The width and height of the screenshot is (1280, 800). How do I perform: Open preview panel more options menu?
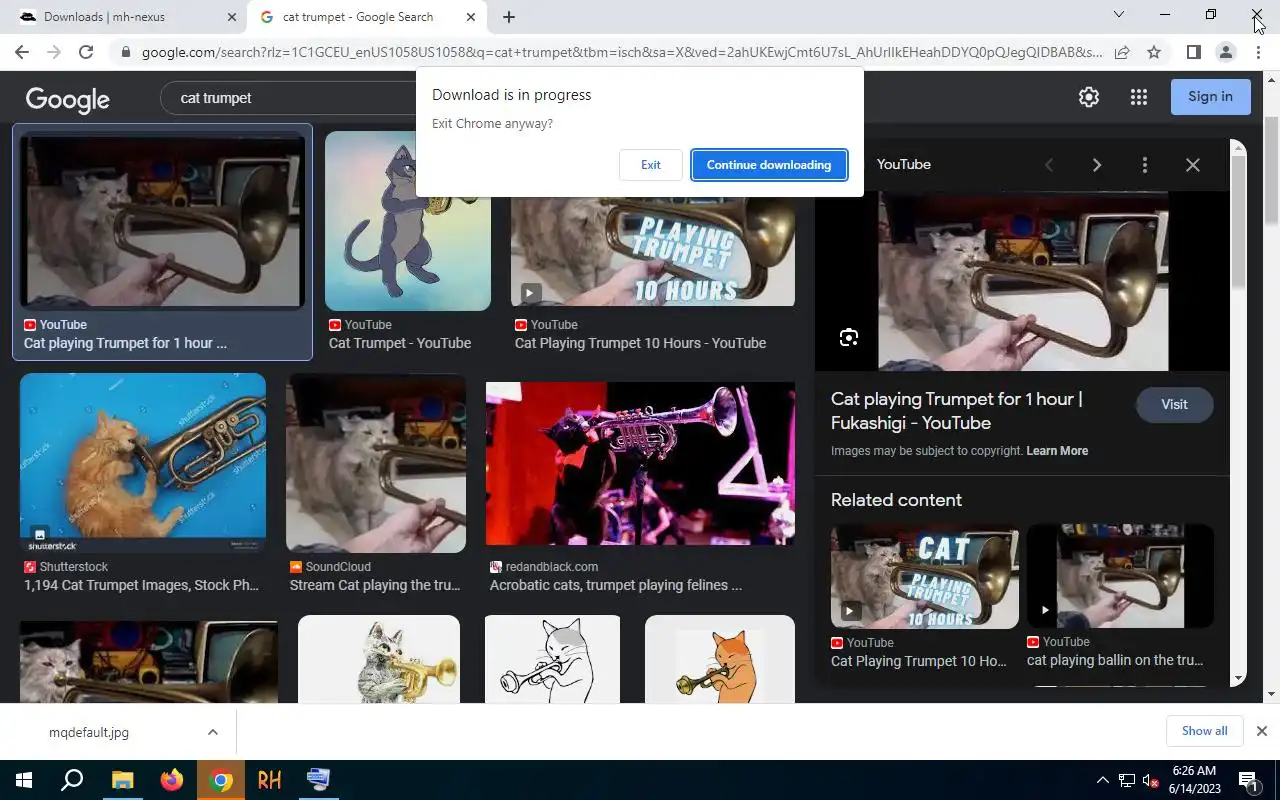tap(1145, 165)
